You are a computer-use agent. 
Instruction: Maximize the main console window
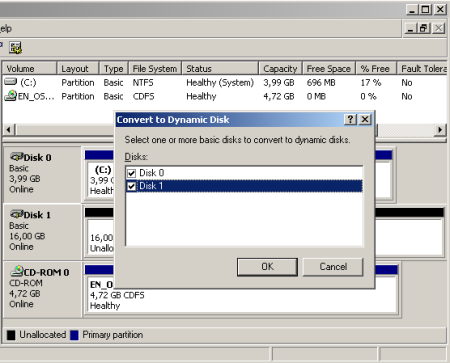426,9
